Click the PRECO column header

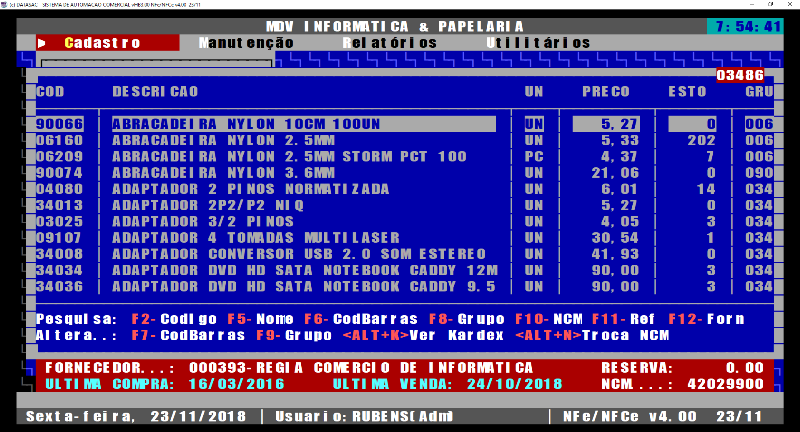tap(606, 92)
